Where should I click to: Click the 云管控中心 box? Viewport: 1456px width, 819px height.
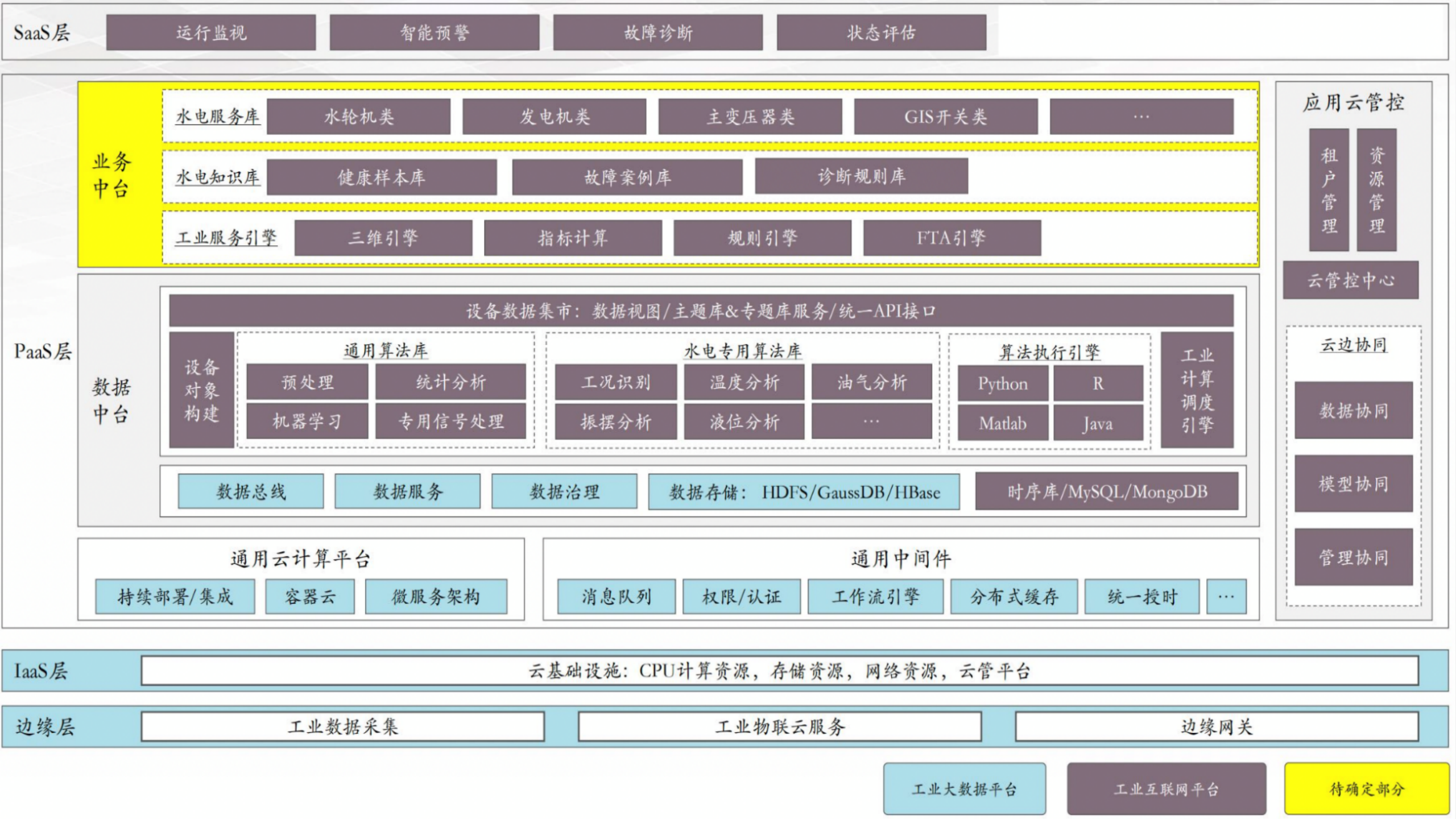tap(1351, 280)
